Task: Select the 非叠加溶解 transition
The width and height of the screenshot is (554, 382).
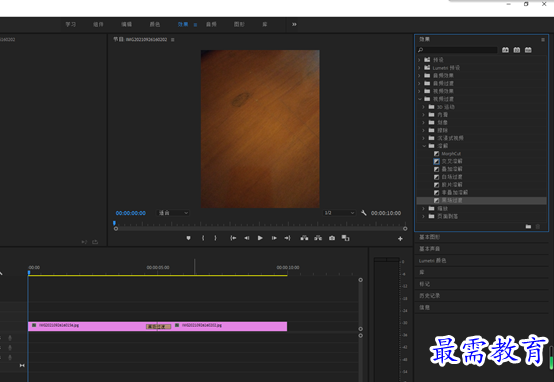Action: pyautogui.click(x=455, y=193)
